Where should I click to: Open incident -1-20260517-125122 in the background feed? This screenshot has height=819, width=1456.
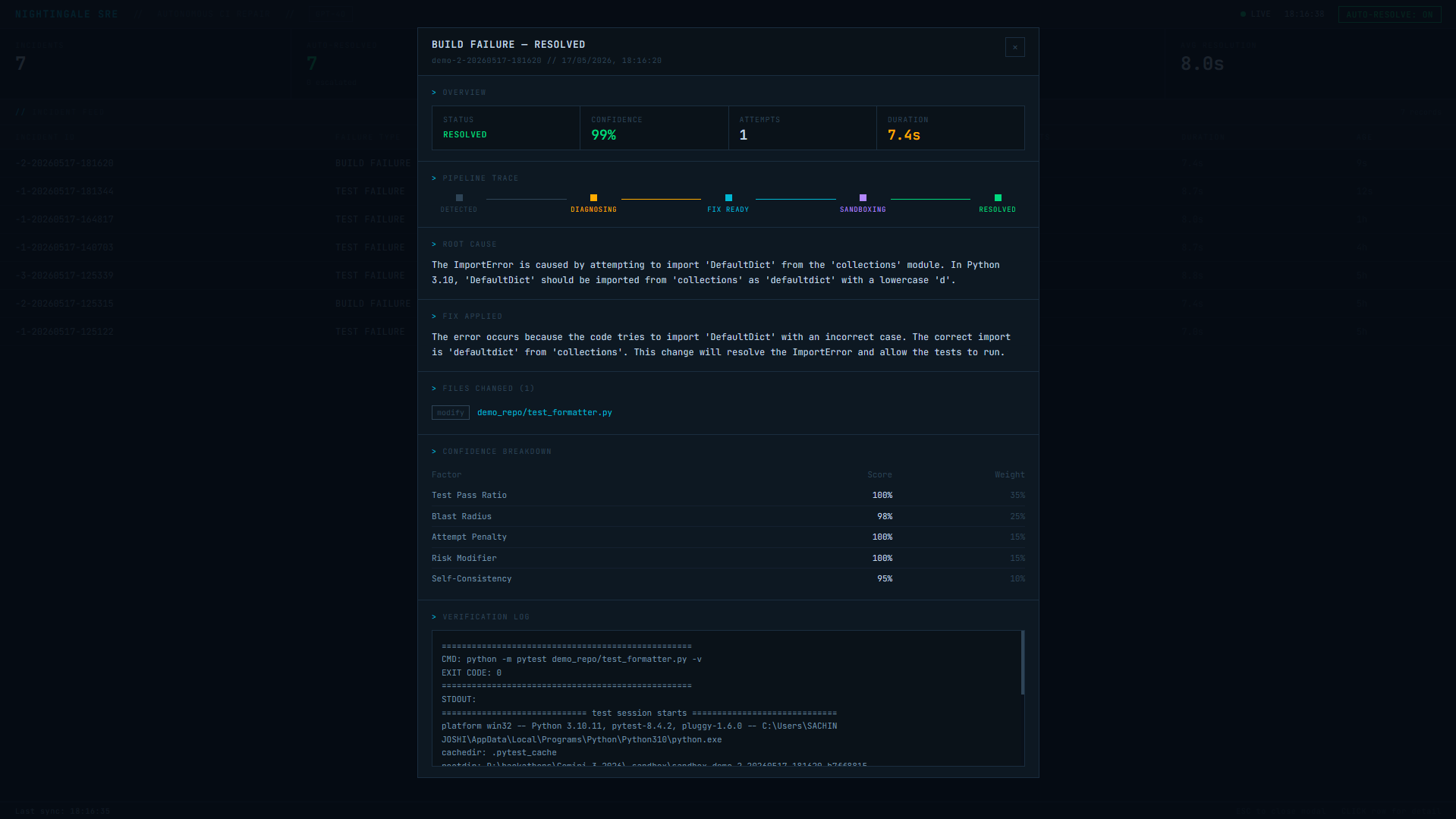(x=64, y=332)
